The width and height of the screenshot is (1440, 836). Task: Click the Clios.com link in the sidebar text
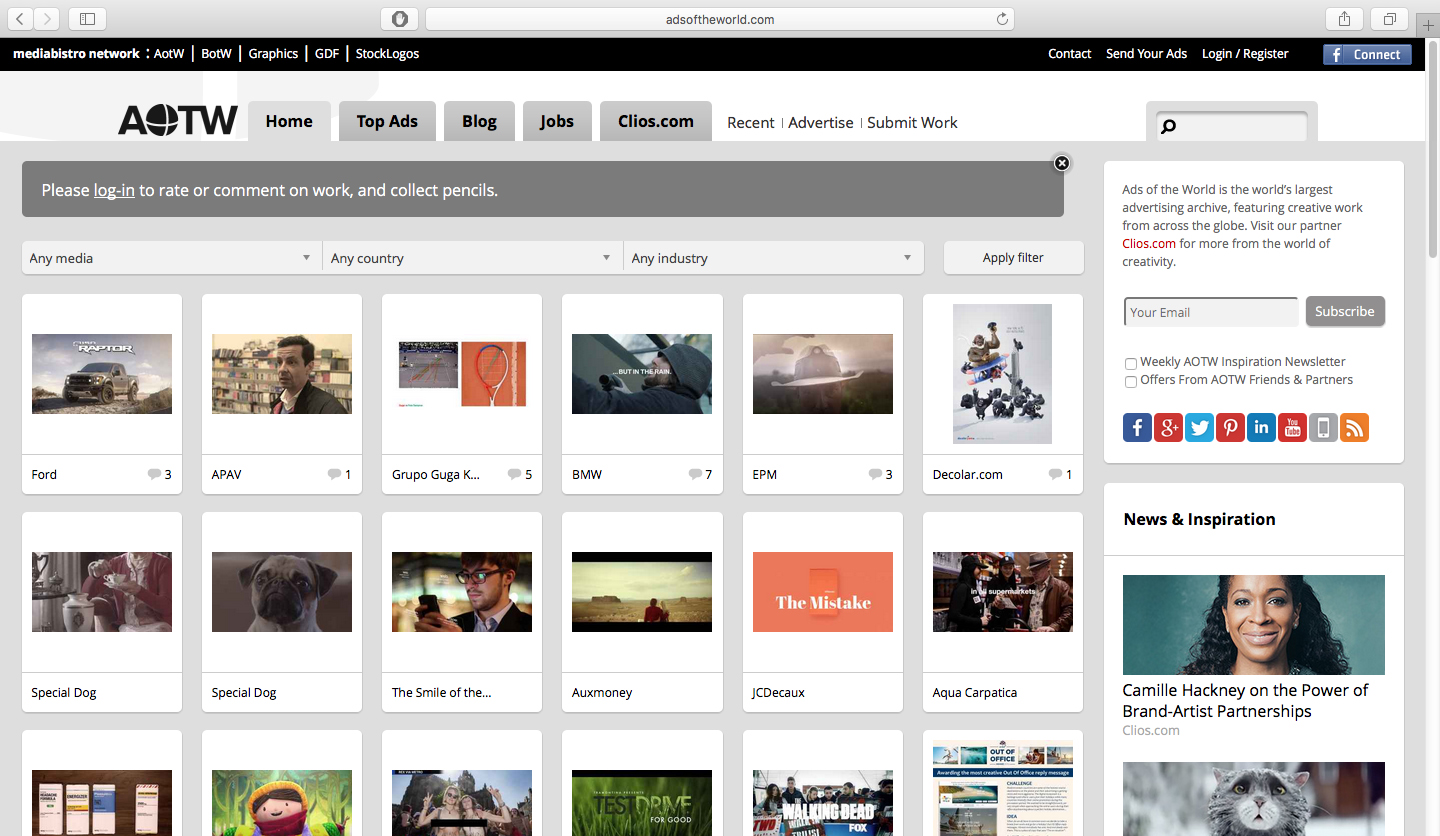[1149, 243]
